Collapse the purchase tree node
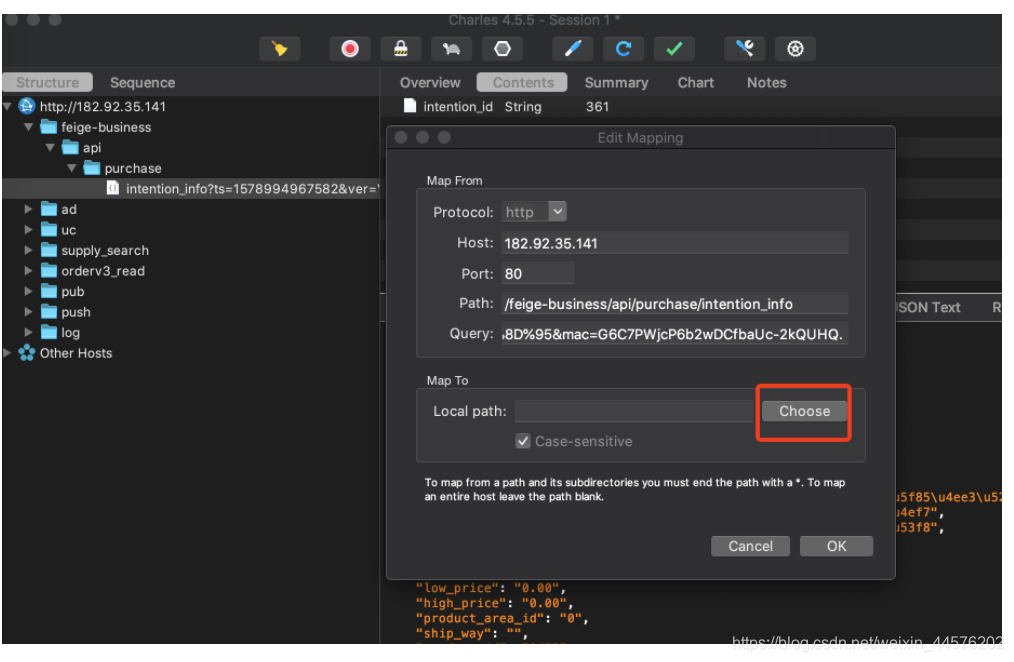The image size is (1014, 662). (72, 168)
